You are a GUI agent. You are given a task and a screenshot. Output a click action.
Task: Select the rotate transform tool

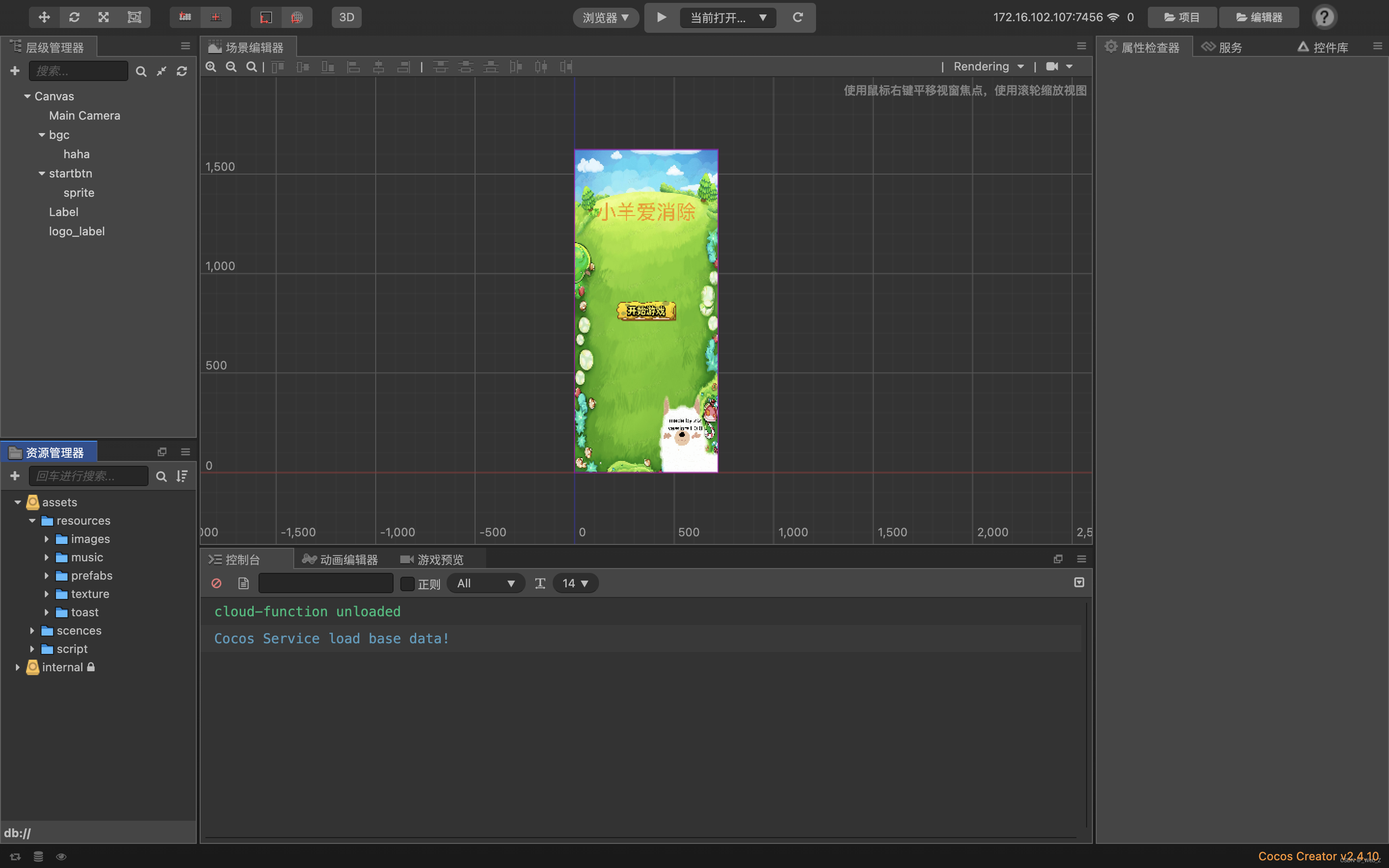74,17
